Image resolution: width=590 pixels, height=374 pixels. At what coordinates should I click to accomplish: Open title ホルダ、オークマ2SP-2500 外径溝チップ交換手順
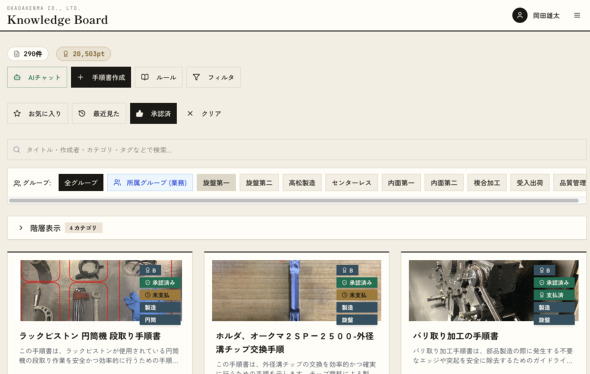295,343
